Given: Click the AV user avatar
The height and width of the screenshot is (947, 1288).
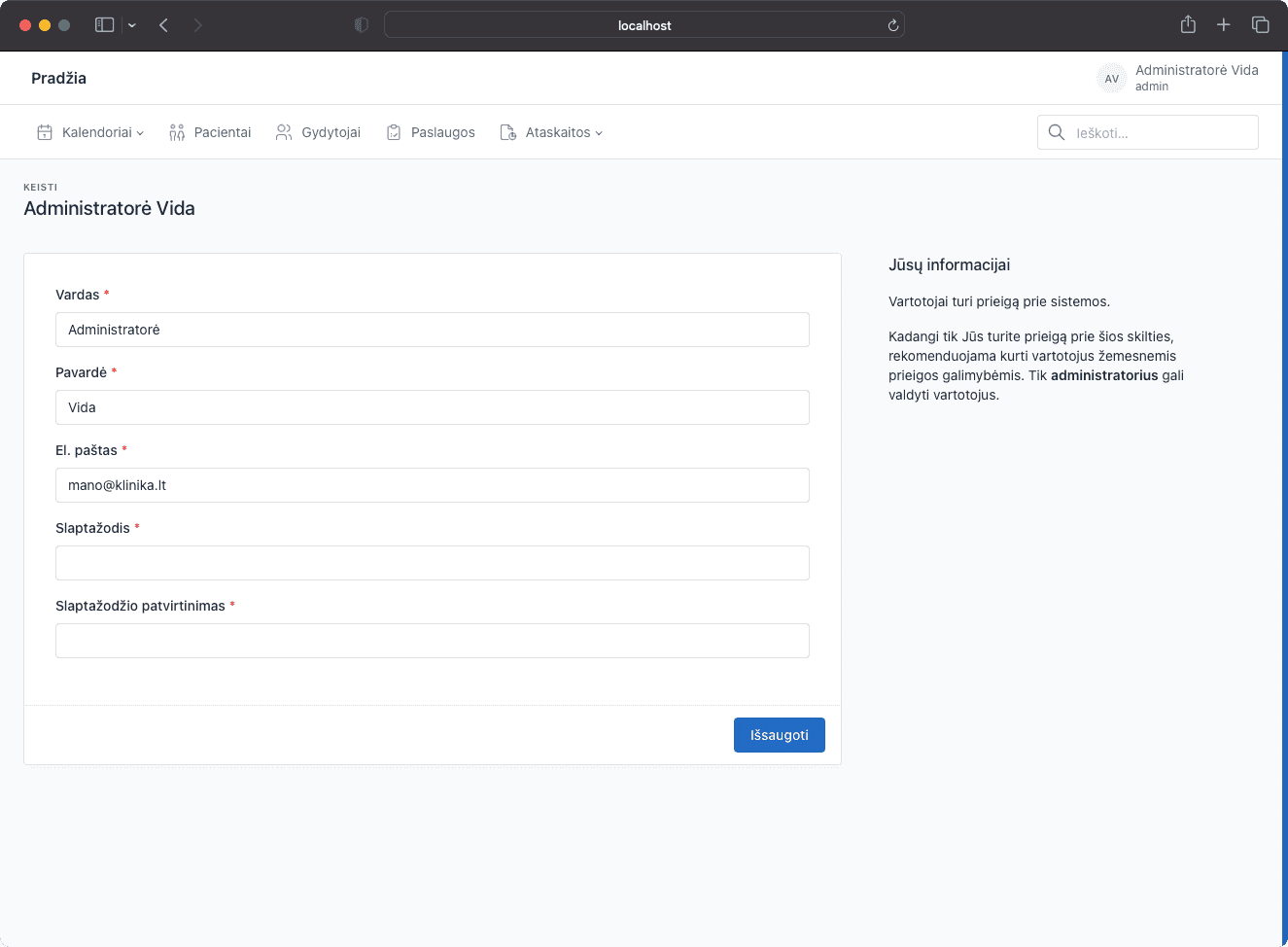Looking at the screenshot, I should [x=1111, y=79].
